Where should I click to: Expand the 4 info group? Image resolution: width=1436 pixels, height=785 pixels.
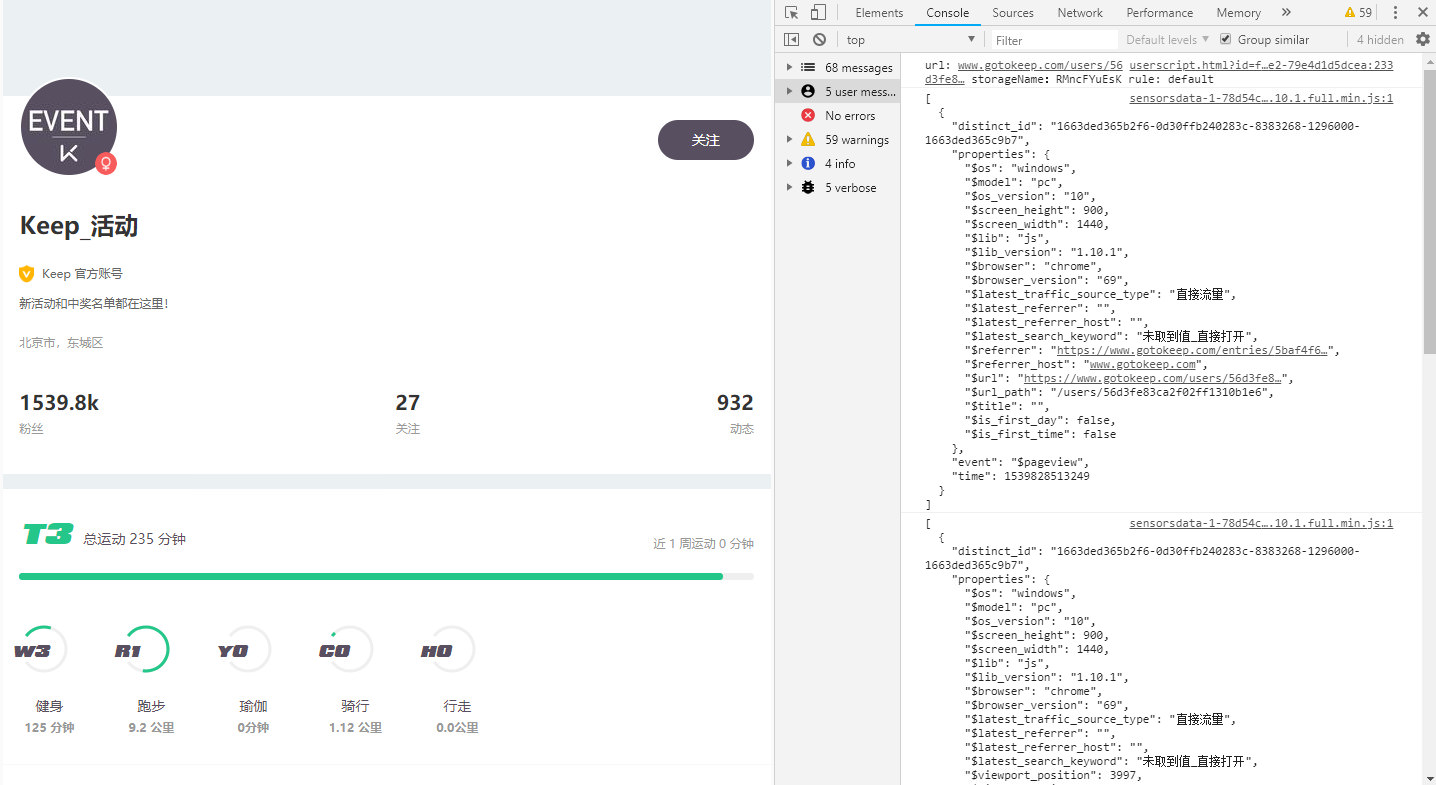[789, 163]
